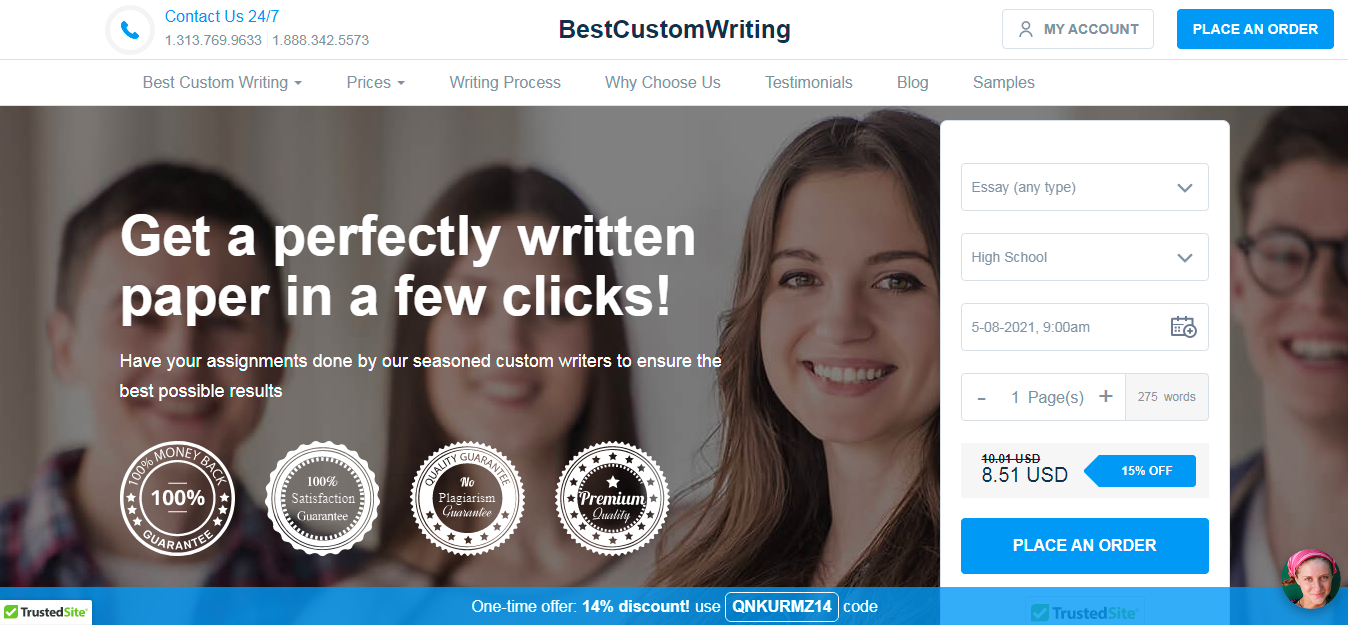Screen dimensions: 1348x625
Task: Click the My Account button
Action: pyautogui.click(x=1078, y=29)
